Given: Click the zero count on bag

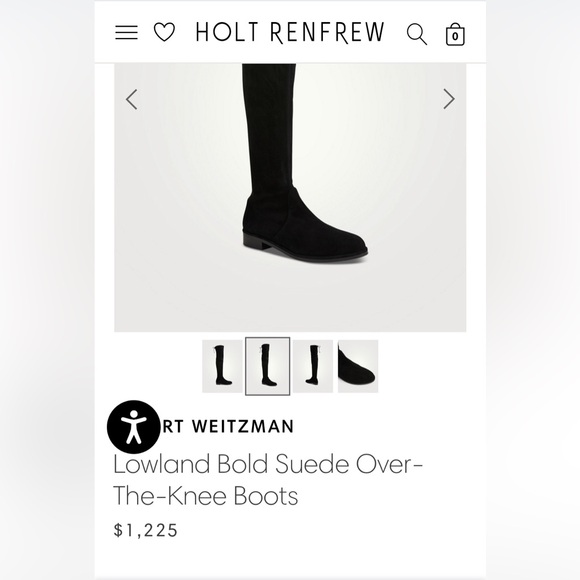Looking at the screenshot, I should [455, 37].
